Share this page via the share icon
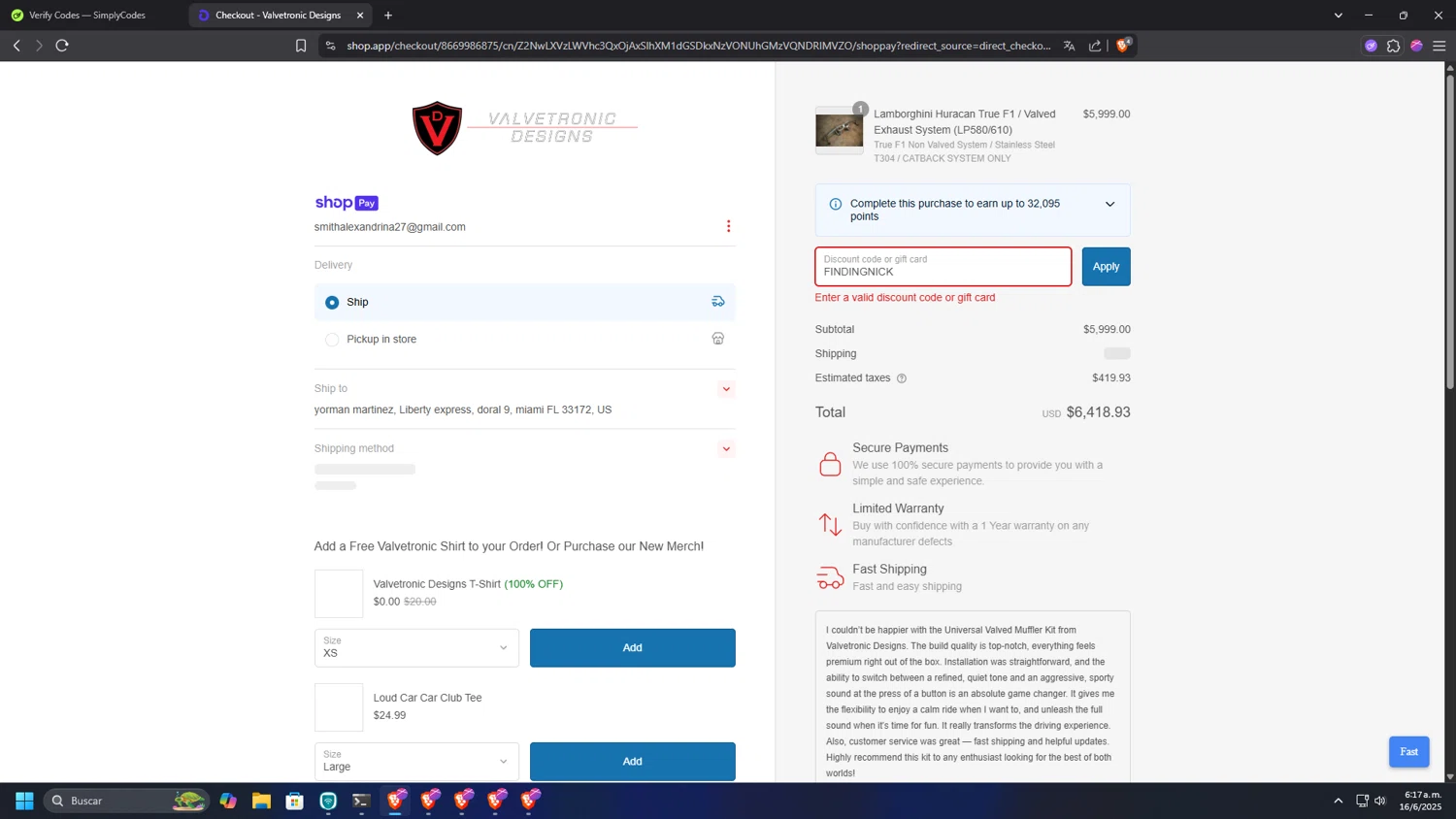 click(x=1095, y=46)
